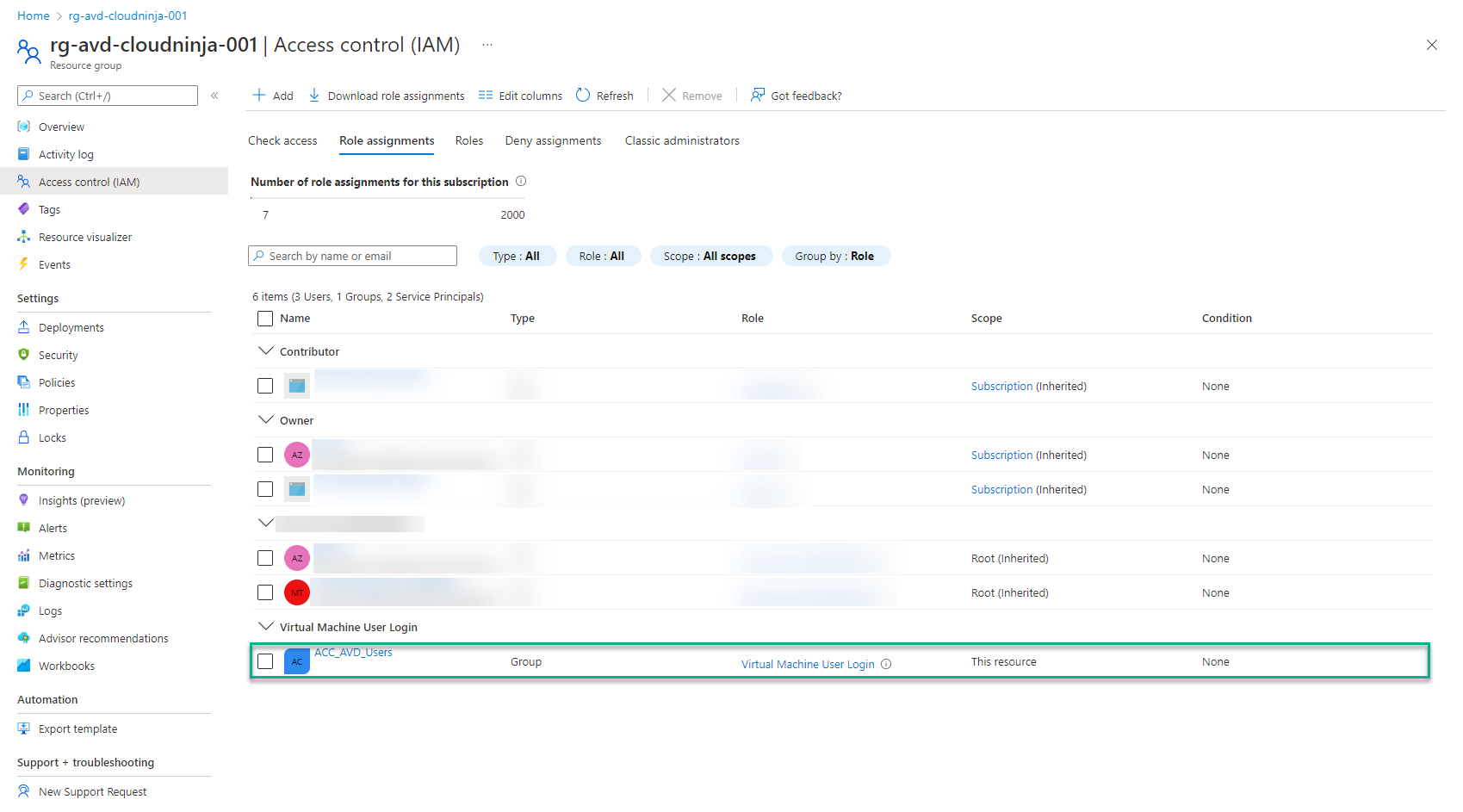Open Properties icon in sidebar
The width and height of the screenshot is (1463, 812).
(x=24, y=410)
